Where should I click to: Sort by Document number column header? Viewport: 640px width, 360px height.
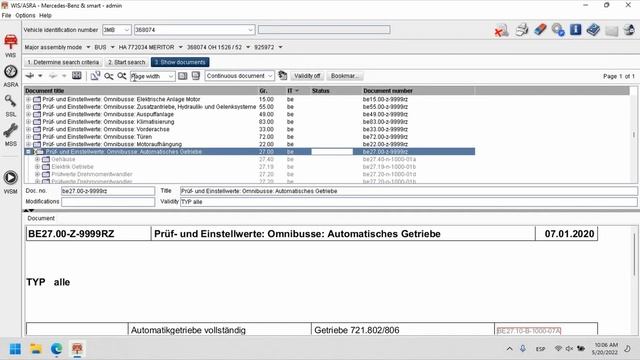point(418,91)
